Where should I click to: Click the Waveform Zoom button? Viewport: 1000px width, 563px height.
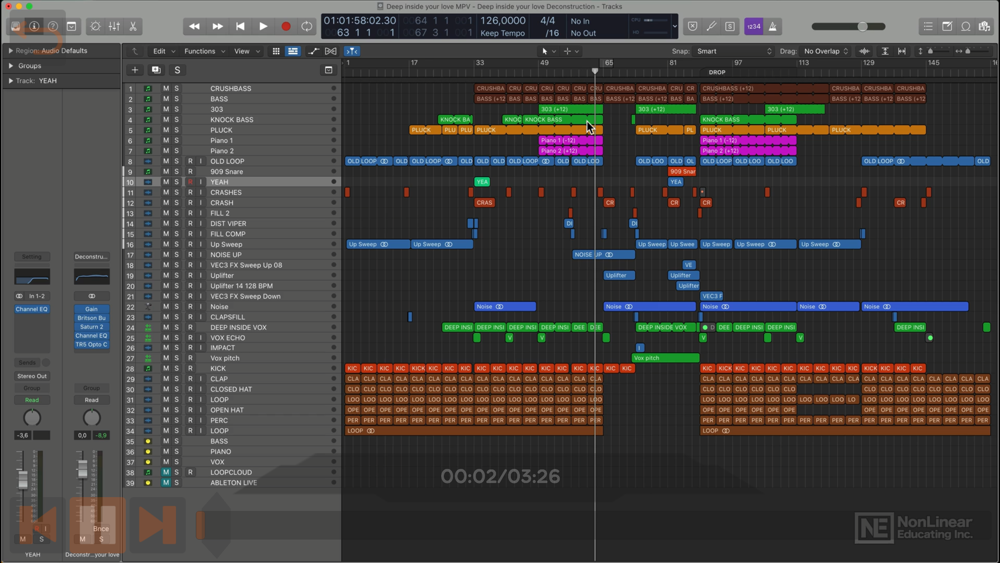click(x=864, y=51)
